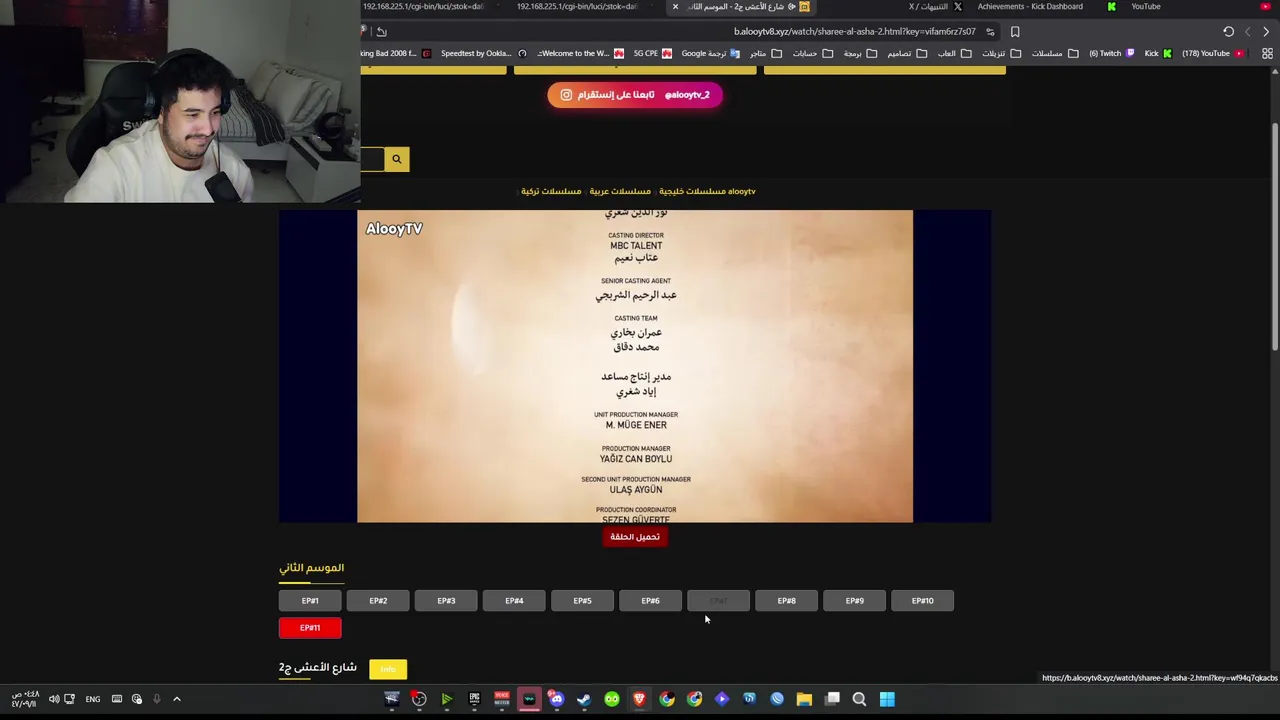The width and height of the screenshot is (1280, 720).
Task: Open the (178) YouTube bookmark
Action: 1212,54
